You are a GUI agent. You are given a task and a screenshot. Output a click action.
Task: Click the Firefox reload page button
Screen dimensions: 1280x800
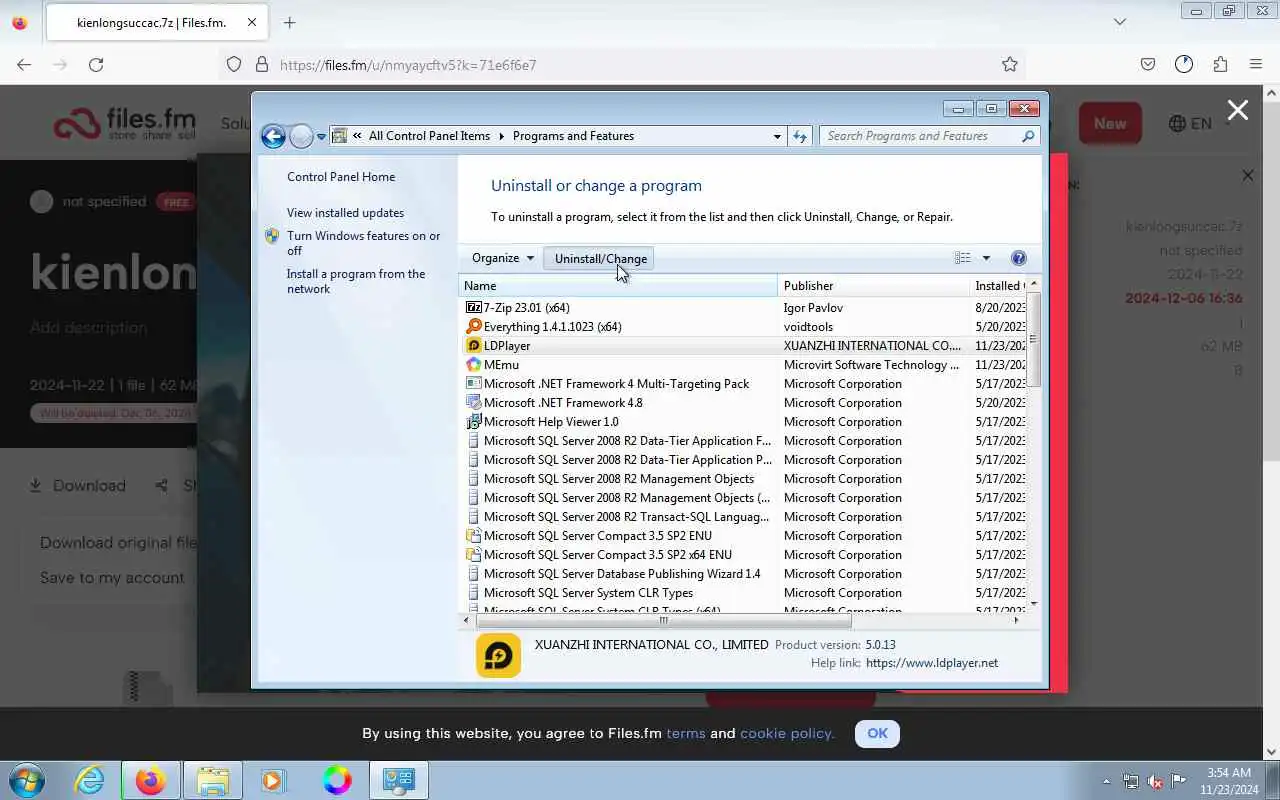tap(96, 64)
